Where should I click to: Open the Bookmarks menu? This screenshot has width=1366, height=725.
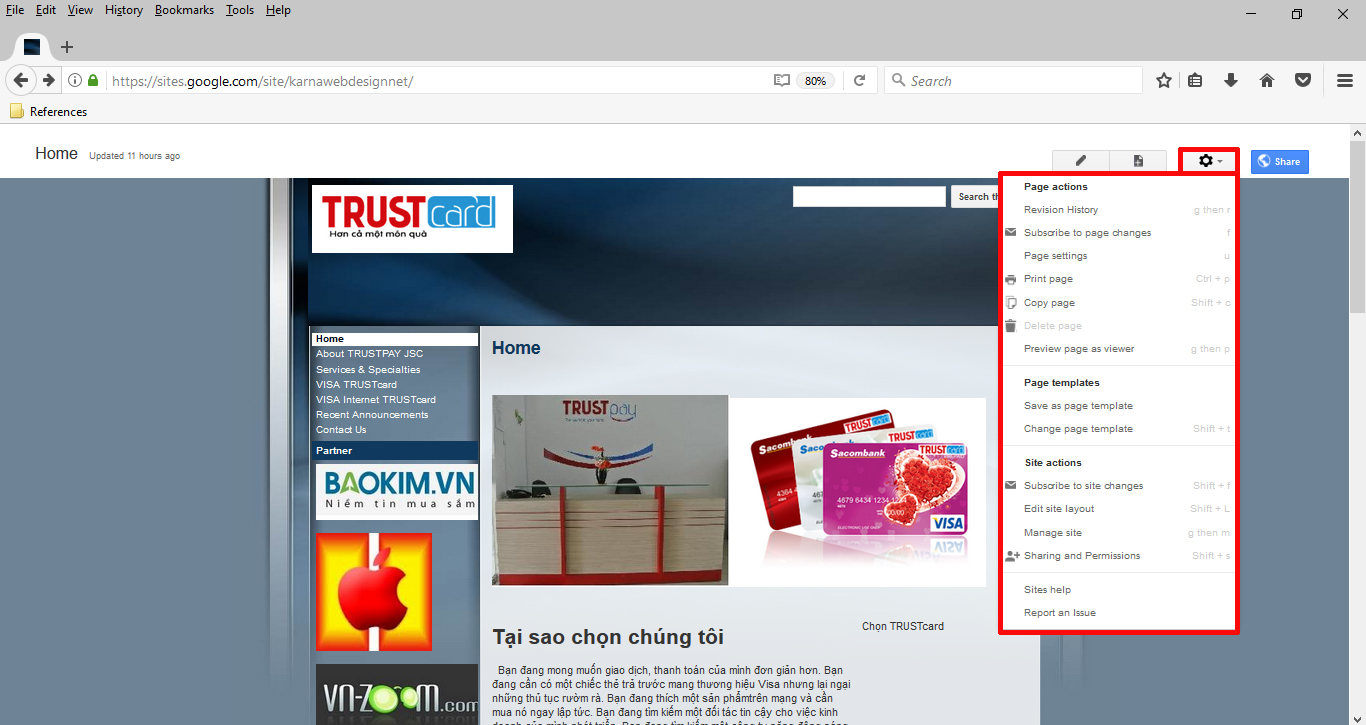[184, 10]
